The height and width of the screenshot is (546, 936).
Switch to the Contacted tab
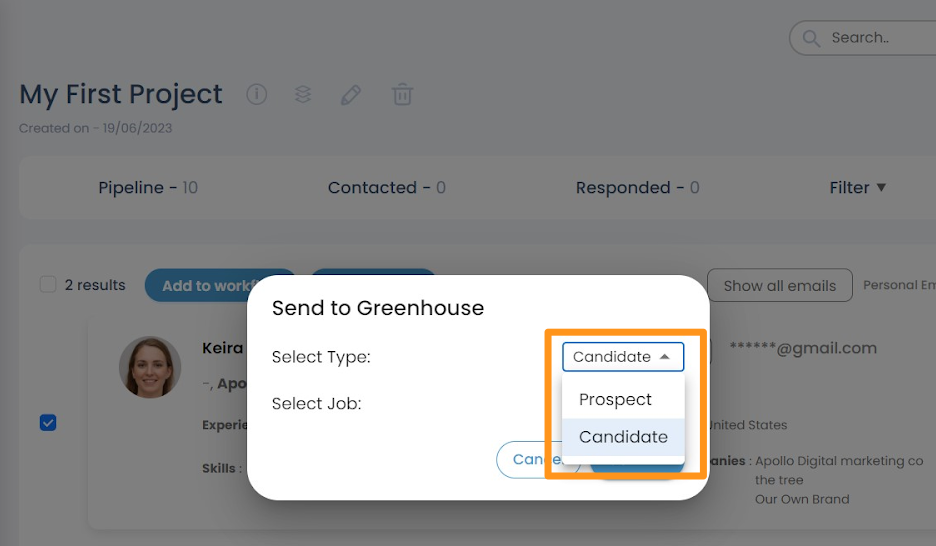[387, 187]
